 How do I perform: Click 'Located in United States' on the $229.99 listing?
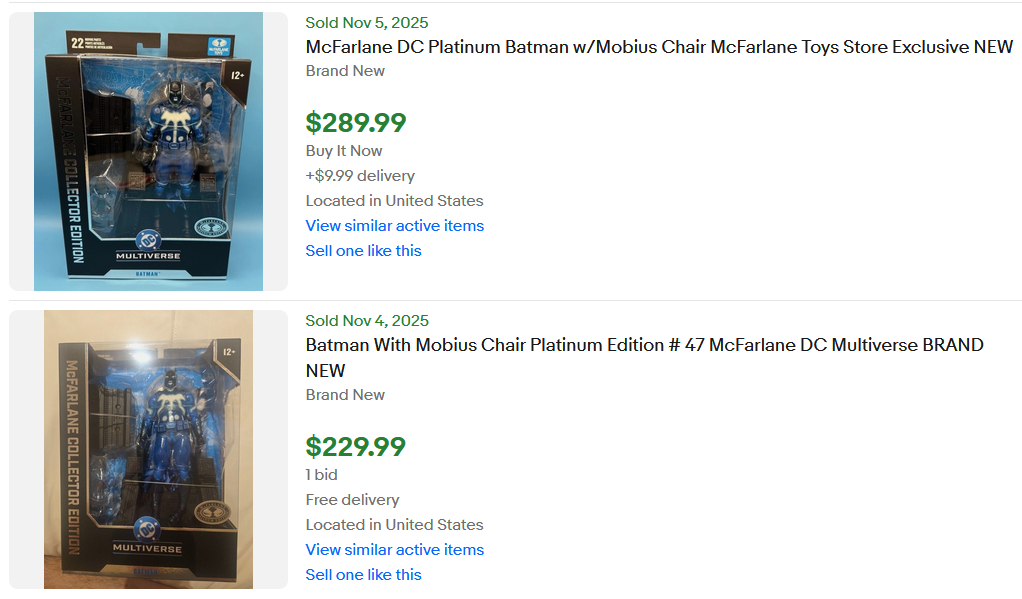[394, 525]
